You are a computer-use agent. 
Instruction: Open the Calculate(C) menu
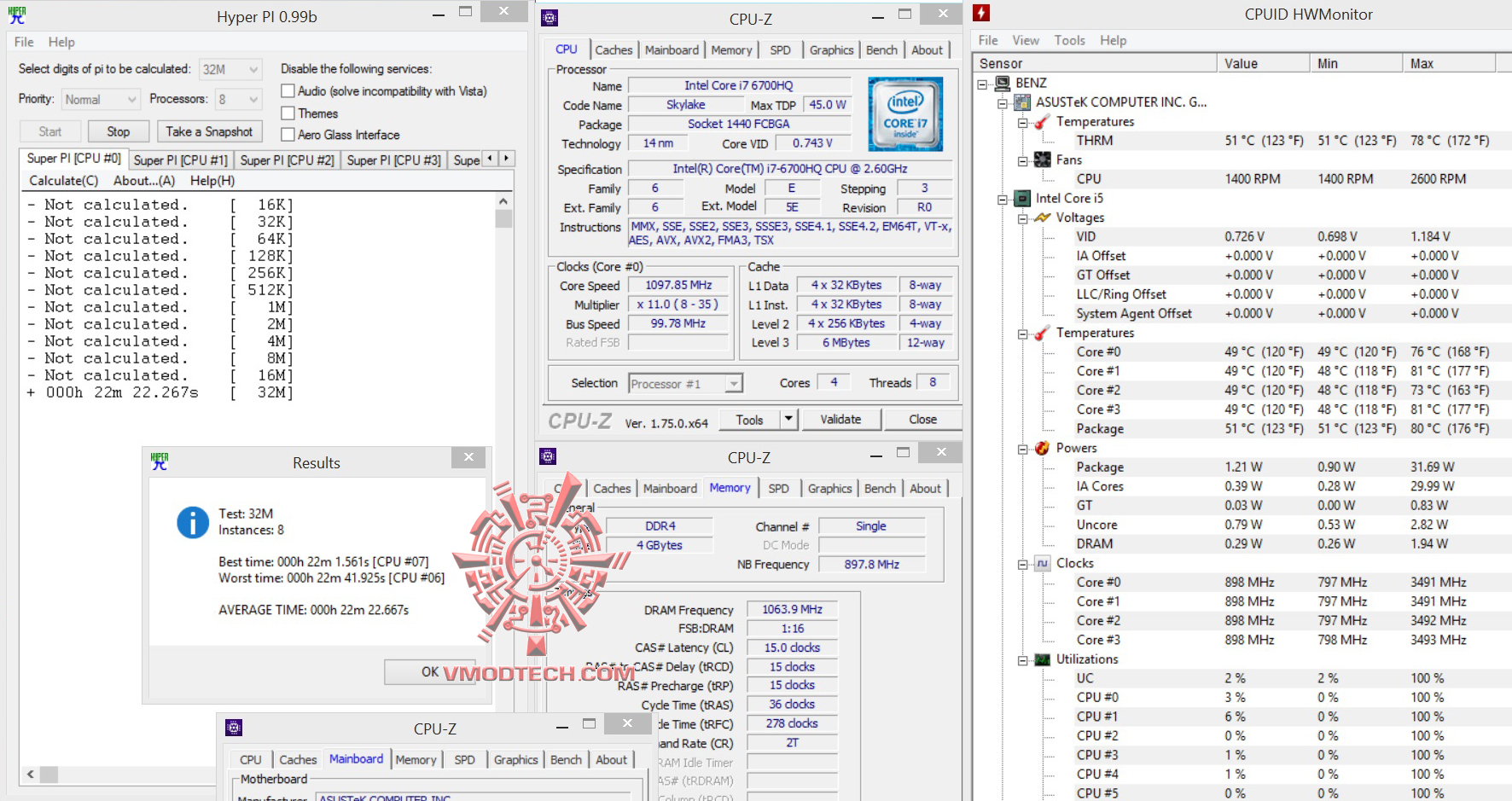point(64,181)
